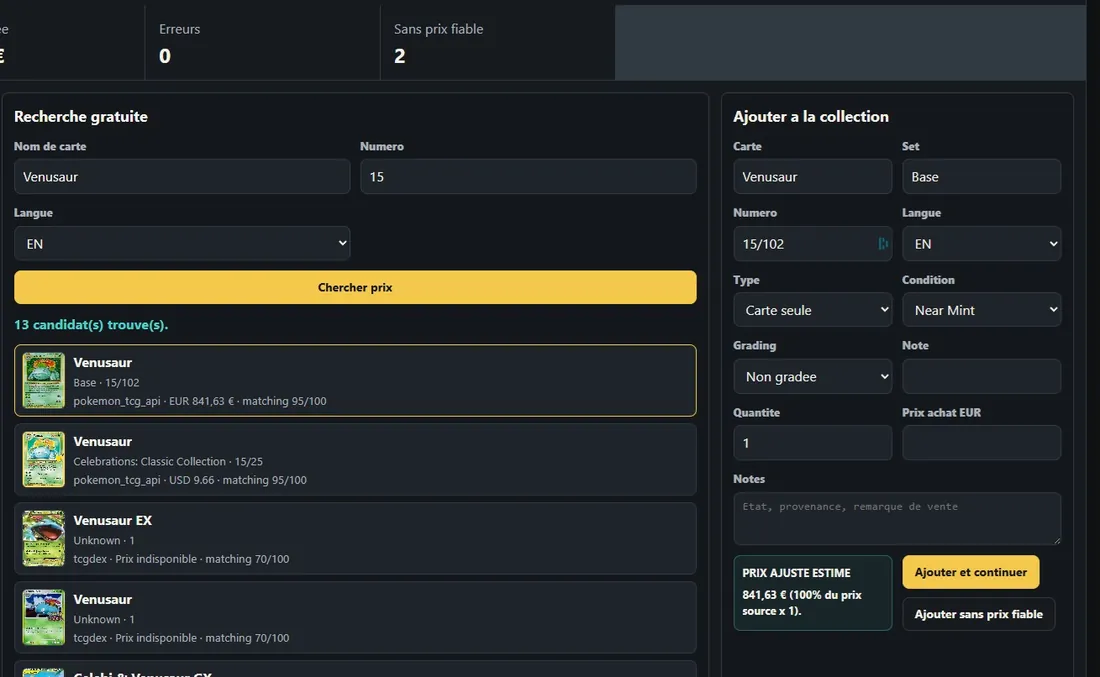Image resolution: width=1100 pixels, height=677 pixels.
Task: Choose the Venusaur EX candidate title
Action: (112, 521)
